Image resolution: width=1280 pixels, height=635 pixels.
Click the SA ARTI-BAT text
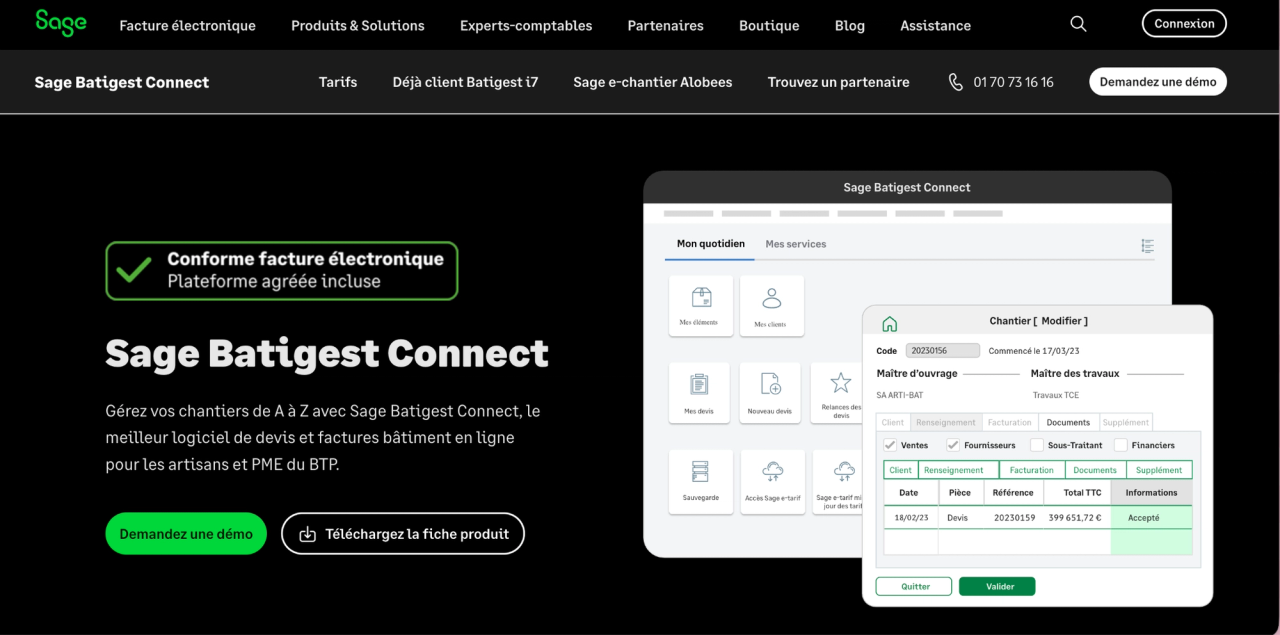click(x=900, y=395)
